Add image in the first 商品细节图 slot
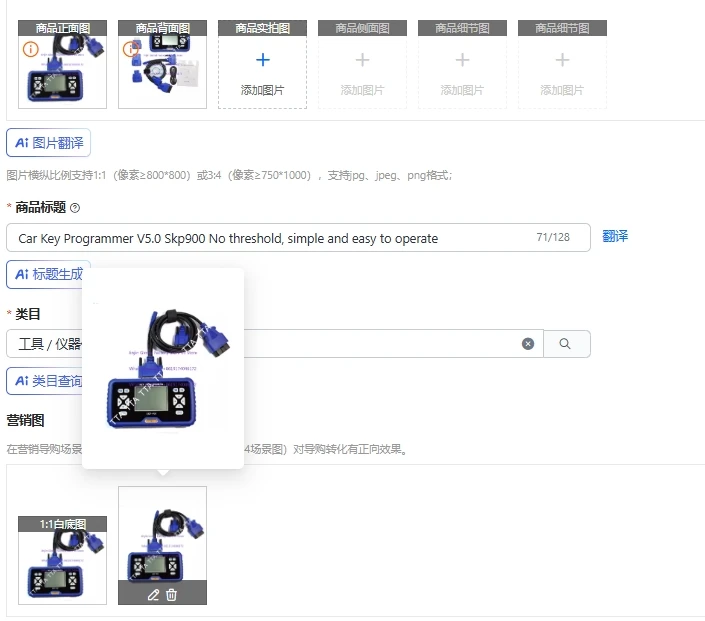The image size is (705, 621). click(462, 64)
